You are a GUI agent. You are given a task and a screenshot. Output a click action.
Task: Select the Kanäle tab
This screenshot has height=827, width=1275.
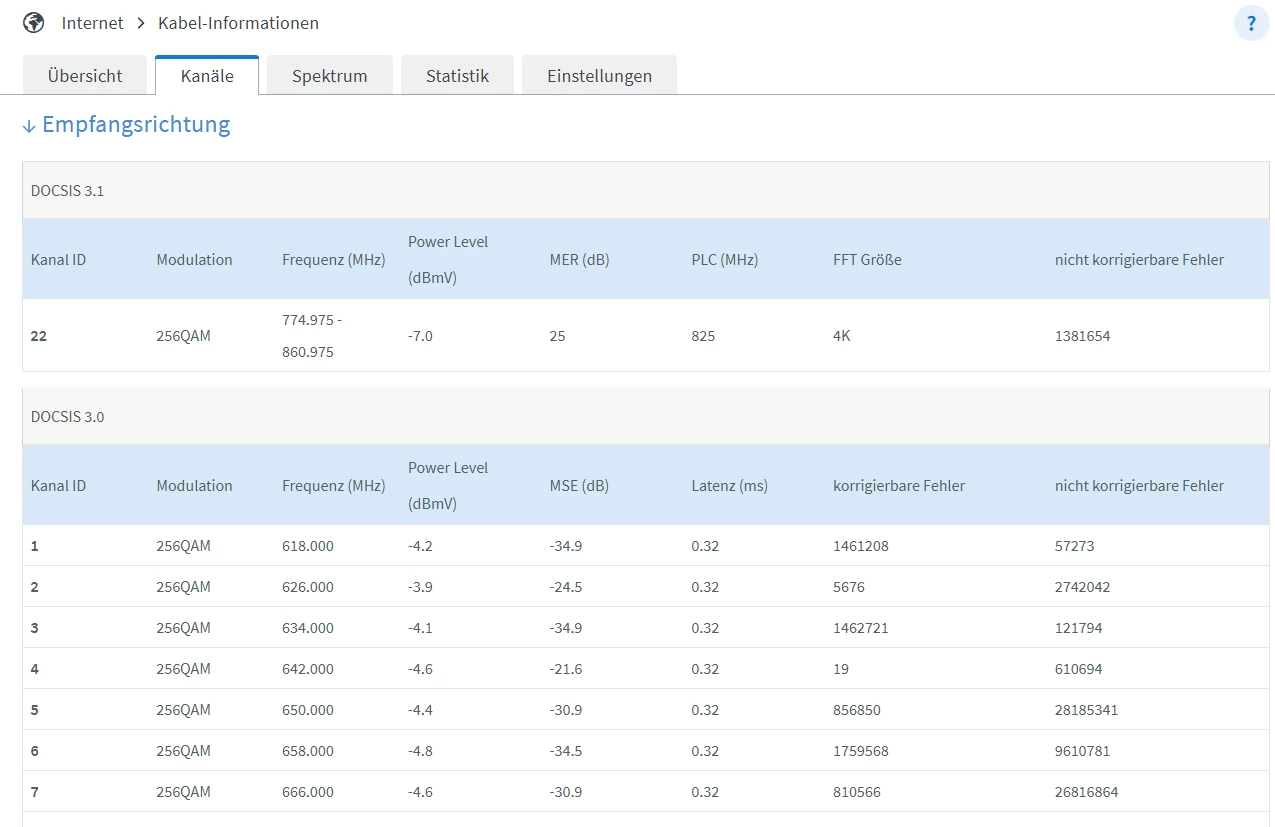[207, 76]
